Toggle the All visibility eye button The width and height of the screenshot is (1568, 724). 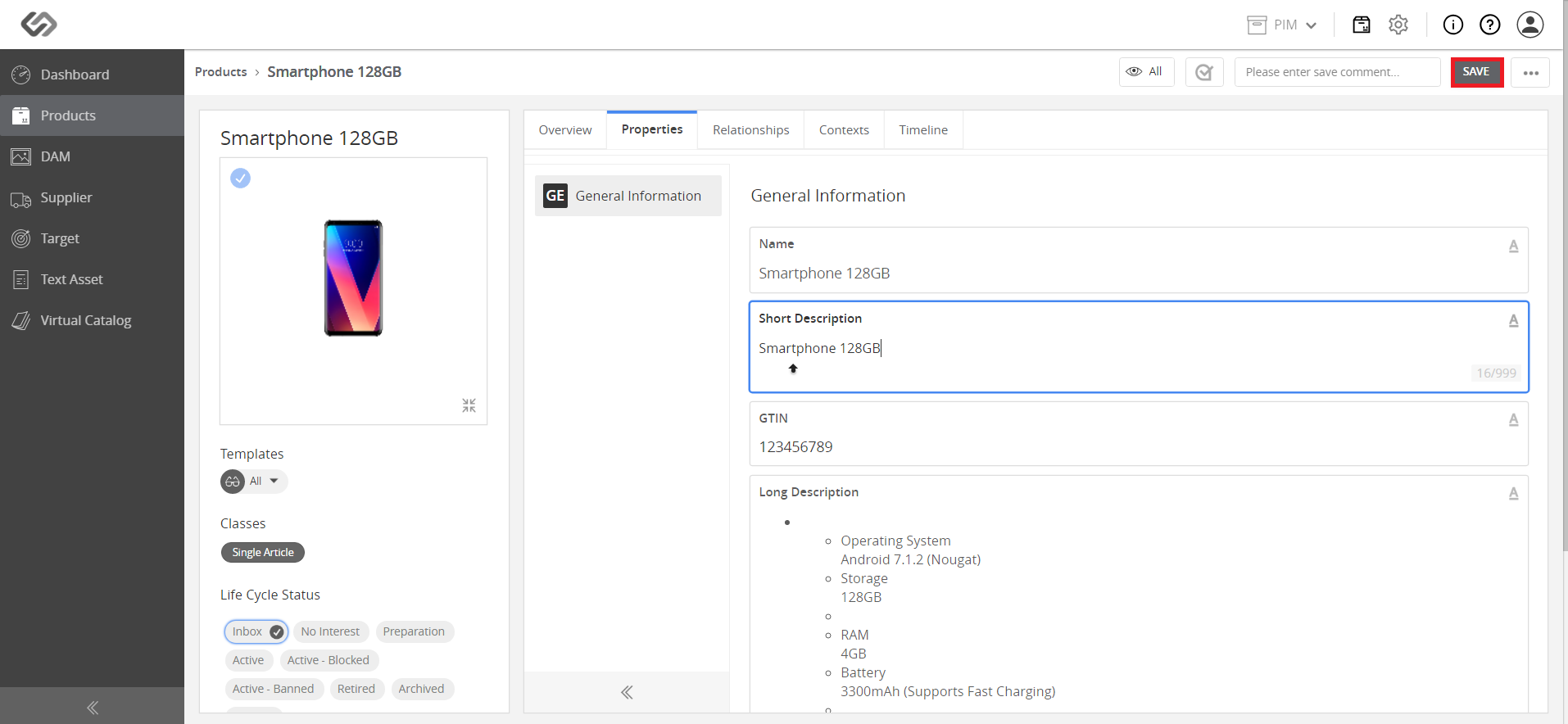coord(1146,72)
